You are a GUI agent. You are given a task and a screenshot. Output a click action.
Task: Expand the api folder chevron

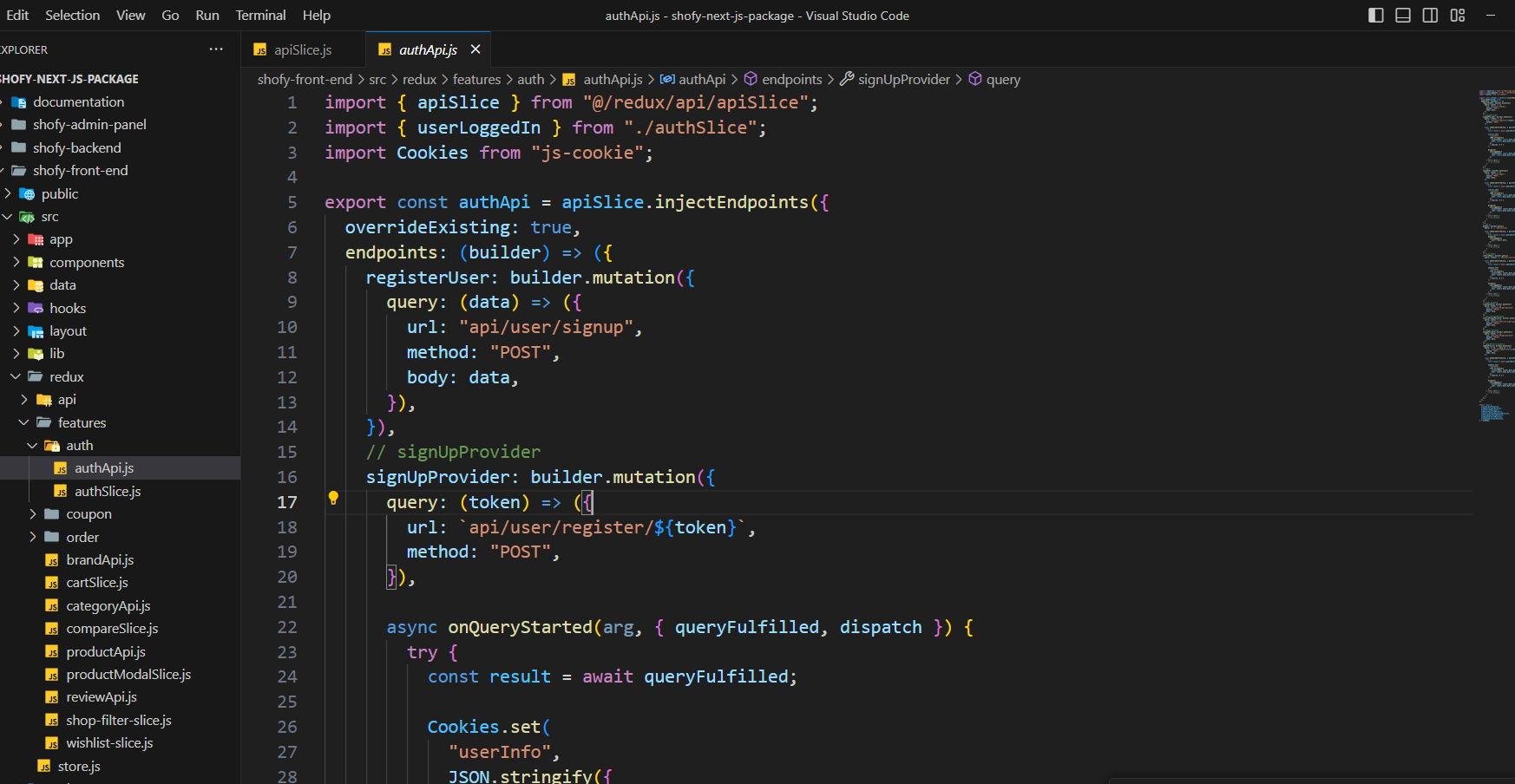point(24,400)
